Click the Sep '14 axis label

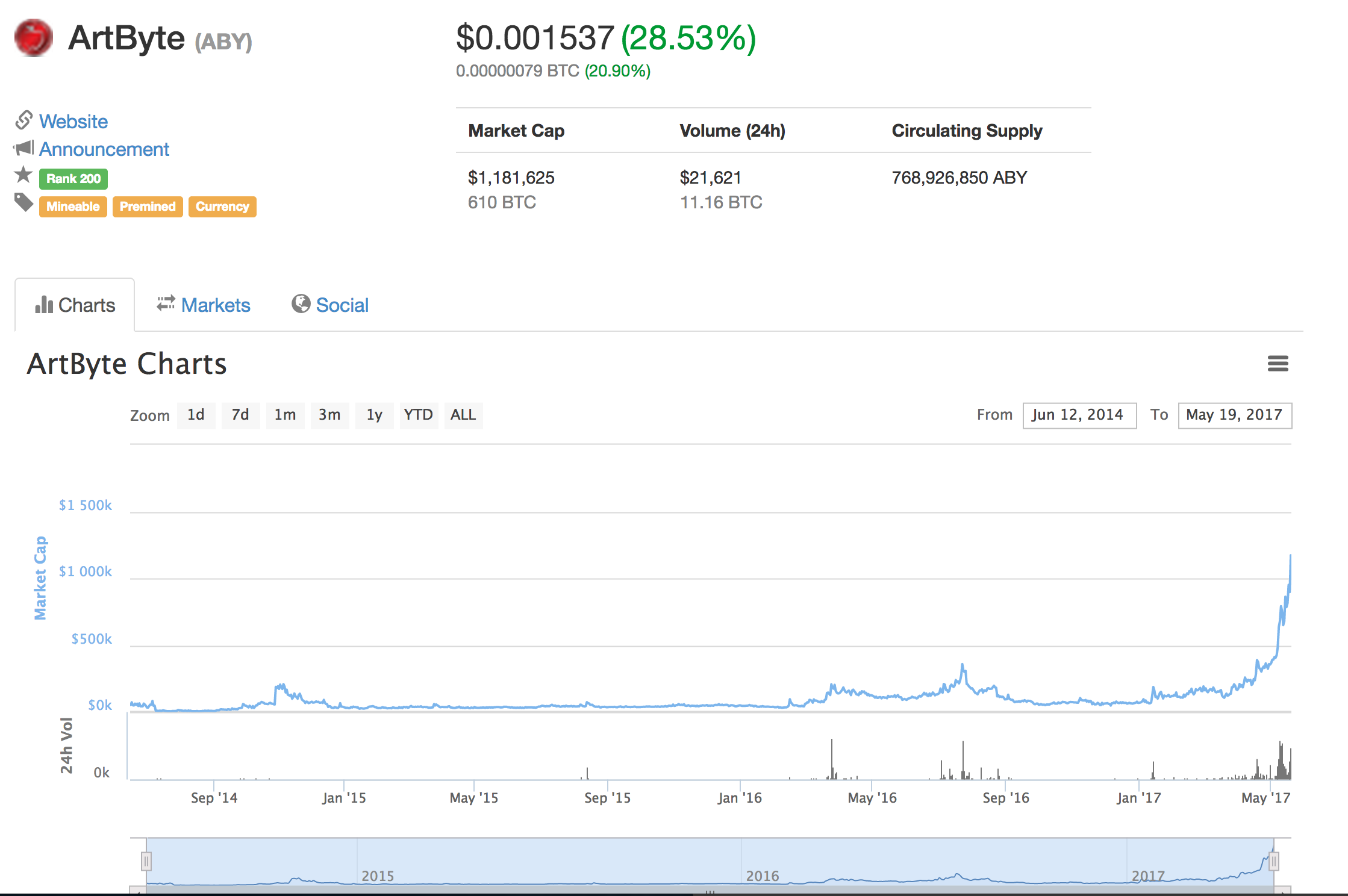[x=214, y=798]
